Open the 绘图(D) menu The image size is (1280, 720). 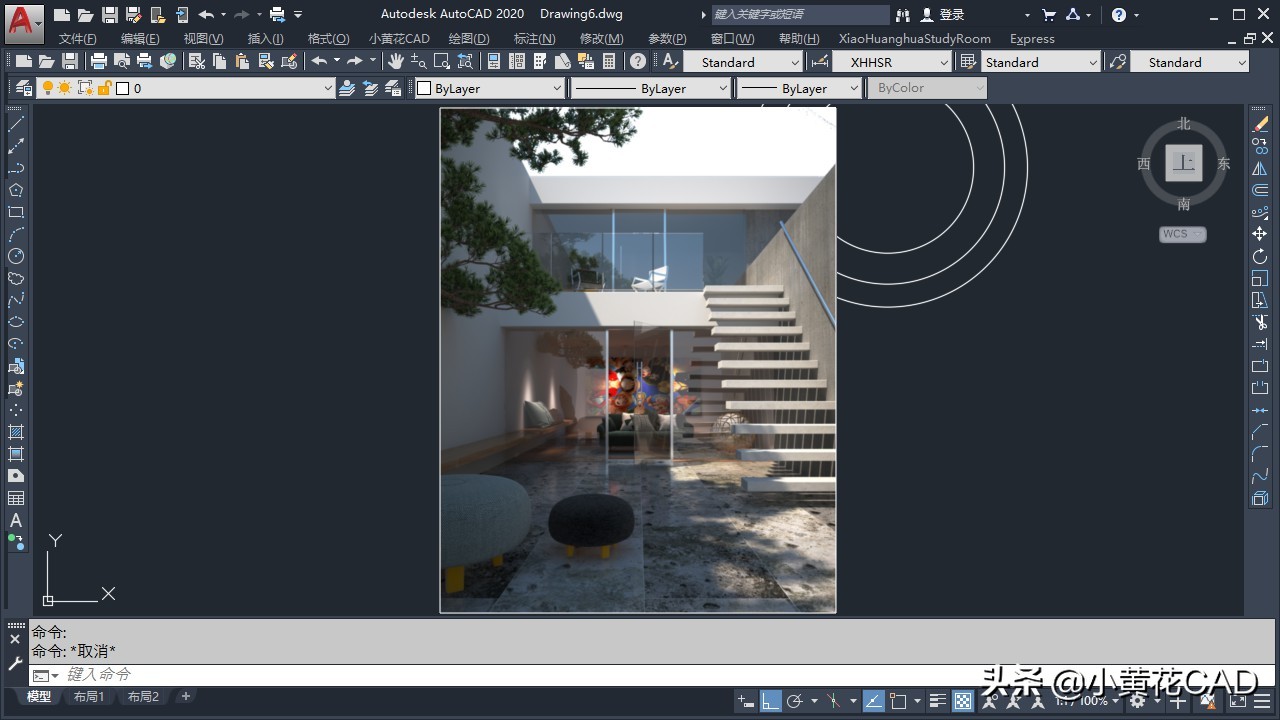click(x=469, y=38)
